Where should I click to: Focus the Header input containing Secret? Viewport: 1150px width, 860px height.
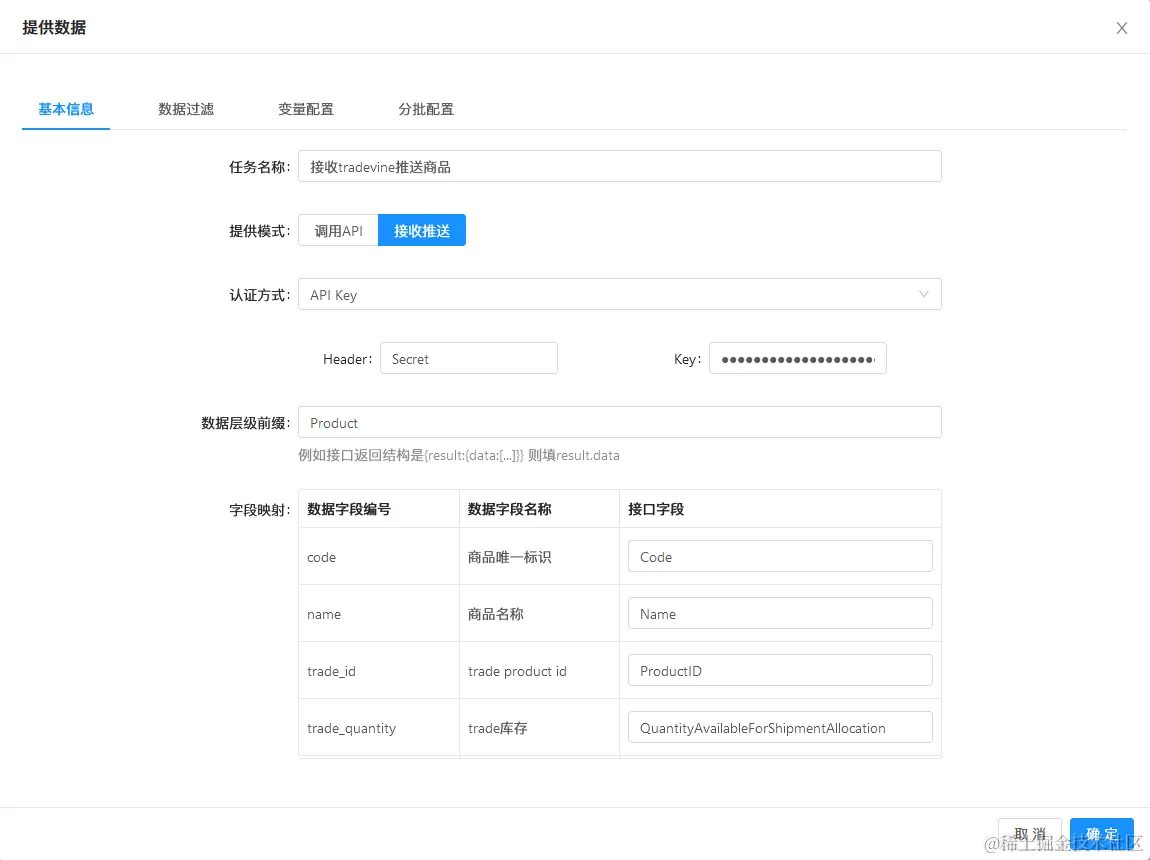pyautogui.click(x=469, y=359)
